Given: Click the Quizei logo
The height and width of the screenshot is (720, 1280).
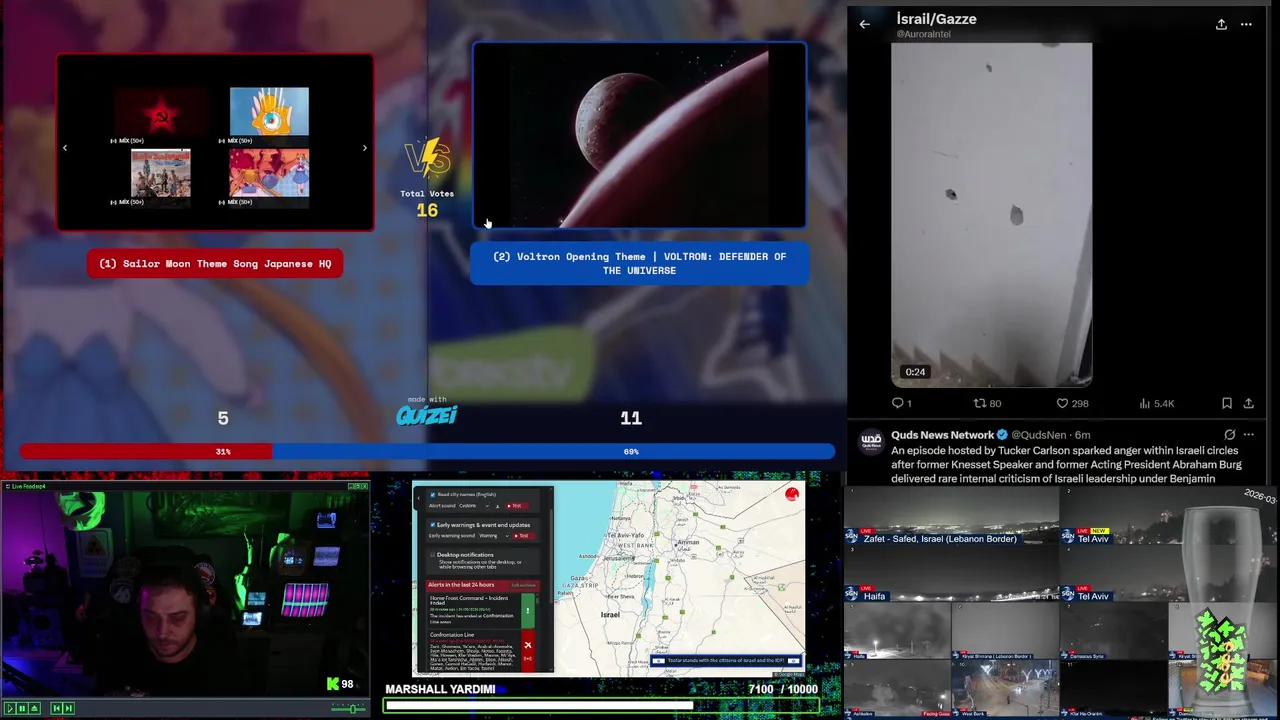Looking at the screenshot, I should (427, 415).
